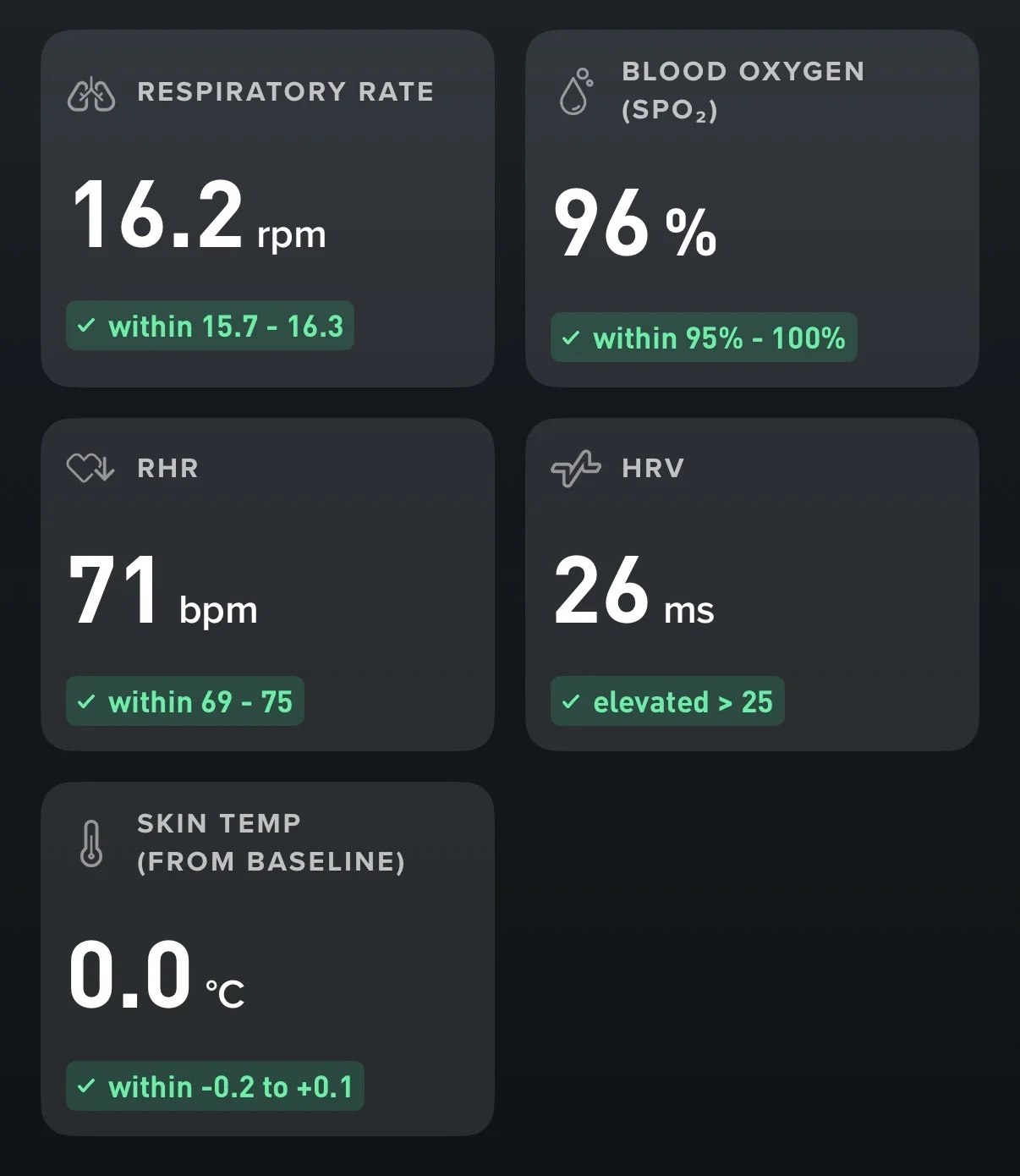1020x1176 pixels.
Task: Tap the thermometer Skin Temp icon
Action: (91, 844)
